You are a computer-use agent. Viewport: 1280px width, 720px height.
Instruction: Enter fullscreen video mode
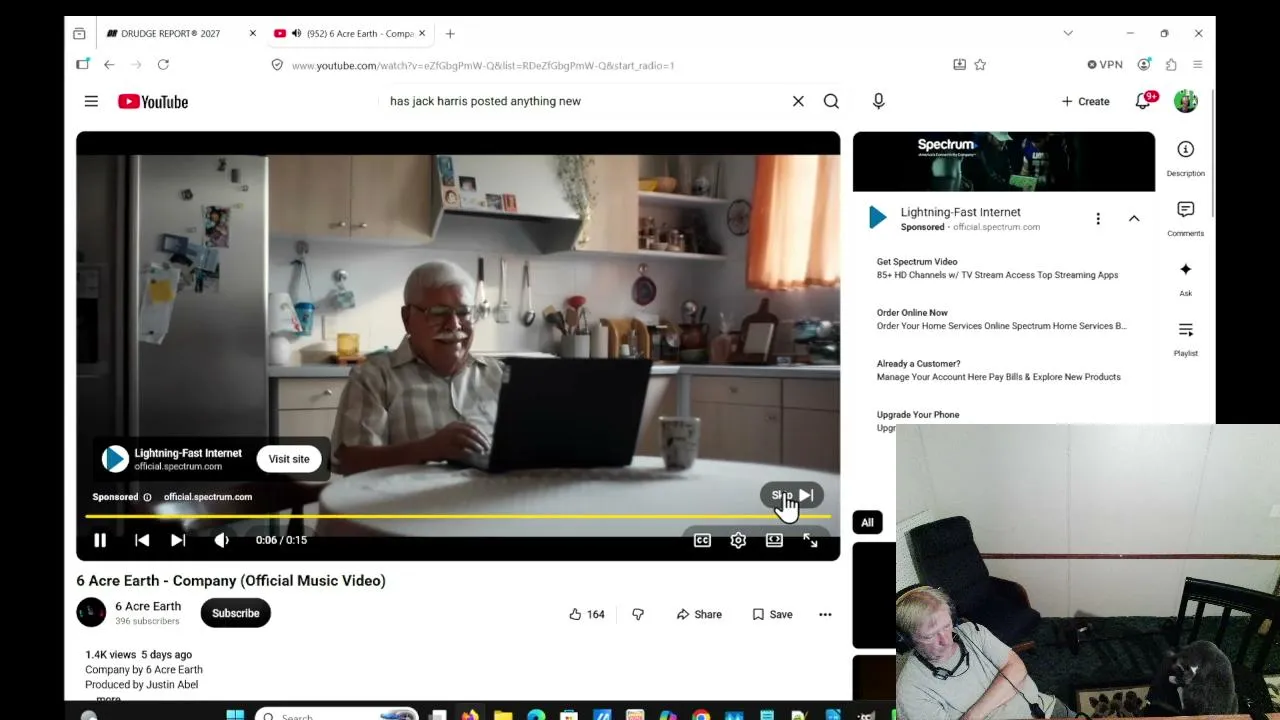click(x=810, y=540)
